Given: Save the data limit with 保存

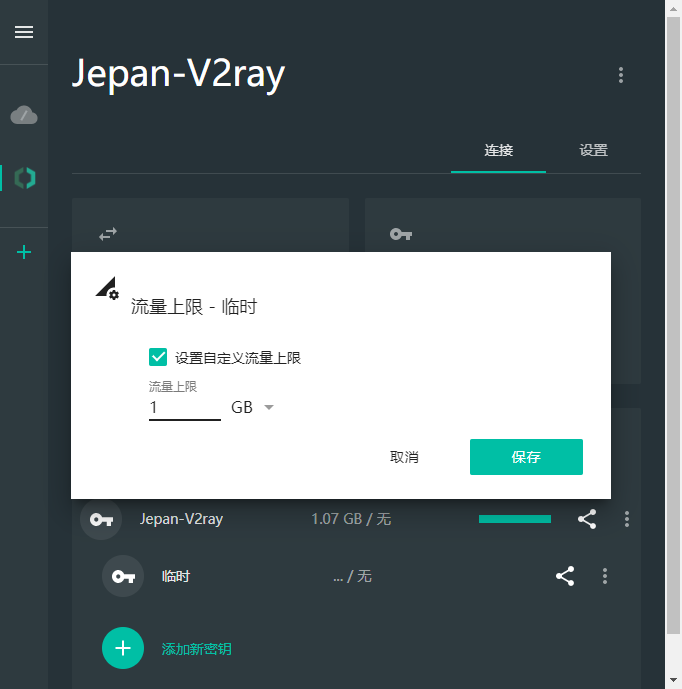Looking at the screenshot, I should coord(526,457).
